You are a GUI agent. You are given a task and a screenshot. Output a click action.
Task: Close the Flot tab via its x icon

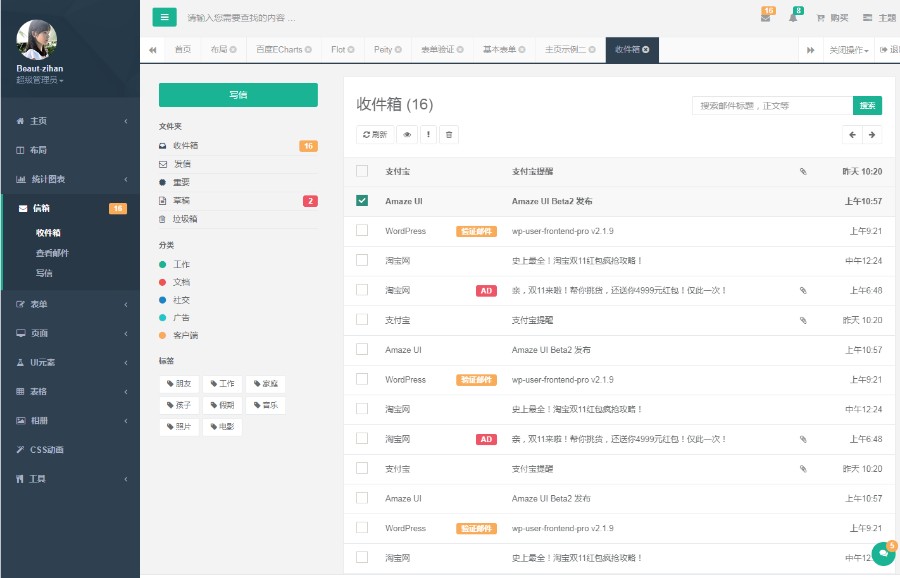point(351,50)
